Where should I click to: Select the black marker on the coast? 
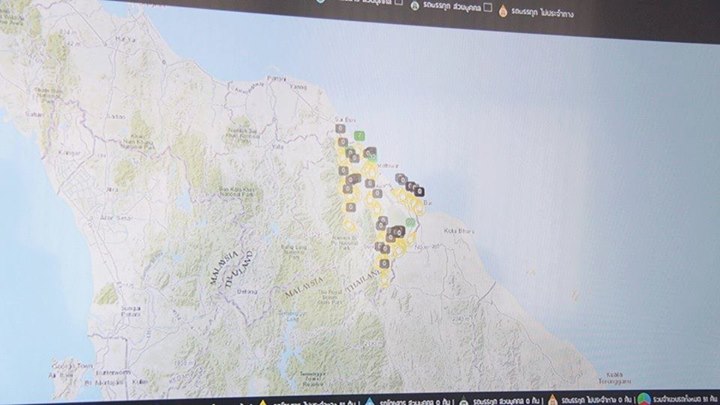click(x=420, y=191)
